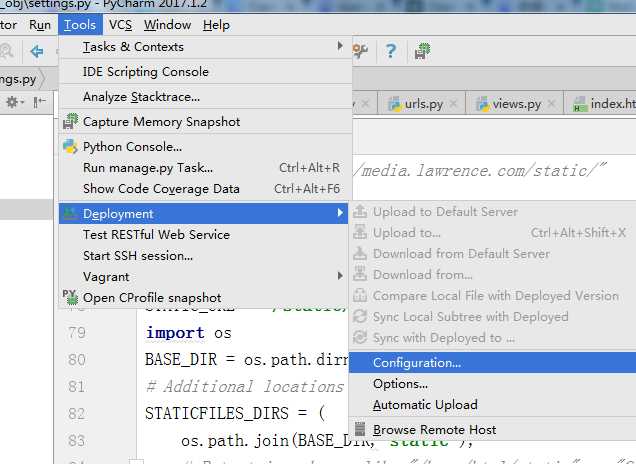Click the blue back navigation arrow

37,52
